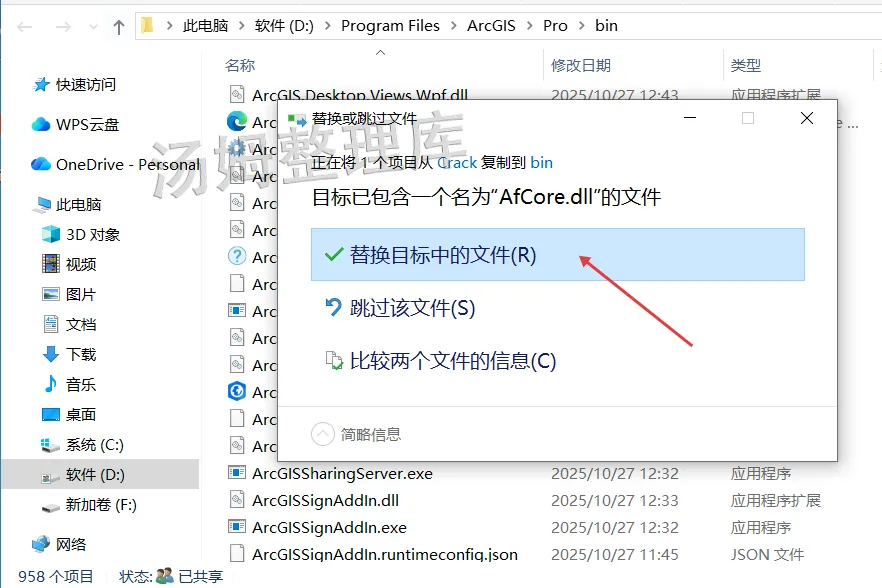Open the bin destination folder link
Viewport: 882px width, 588px height.
pos(541,163)
